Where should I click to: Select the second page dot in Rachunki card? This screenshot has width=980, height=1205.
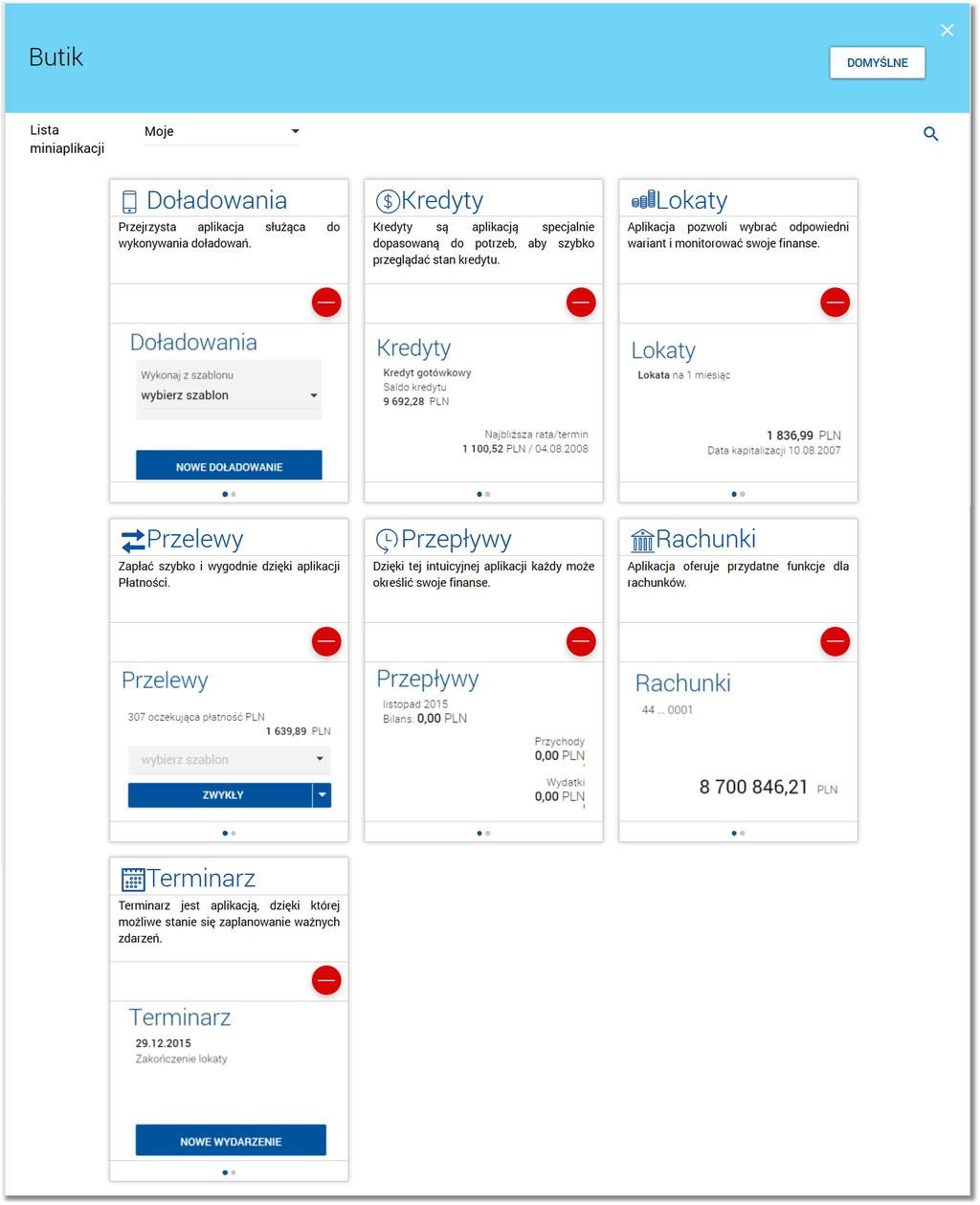tap(743, 834)
